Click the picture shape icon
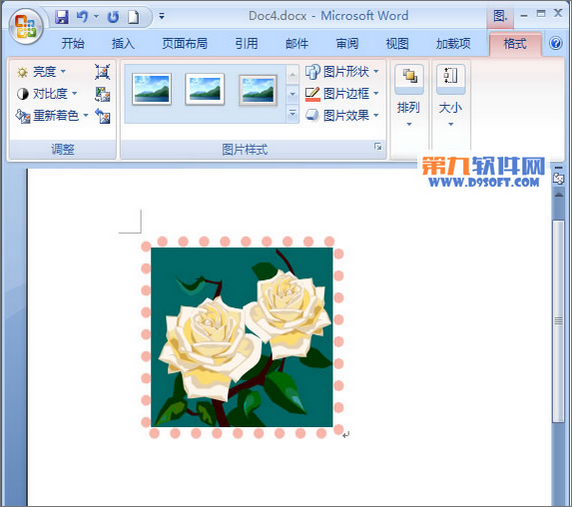The width and height of the screenshot is (572, 507). 313,72
